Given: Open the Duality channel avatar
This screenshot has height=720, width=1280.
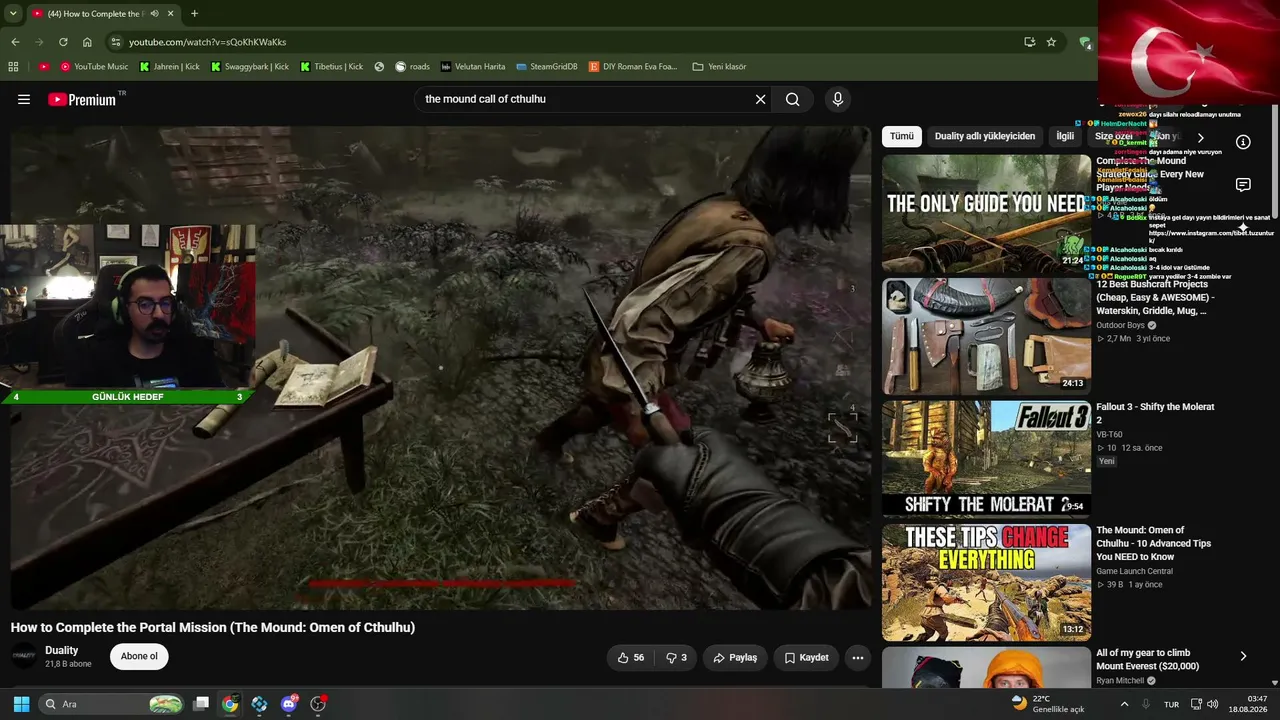Looking at the screenshot, I should pyautogui.click(x=24, y=656).
